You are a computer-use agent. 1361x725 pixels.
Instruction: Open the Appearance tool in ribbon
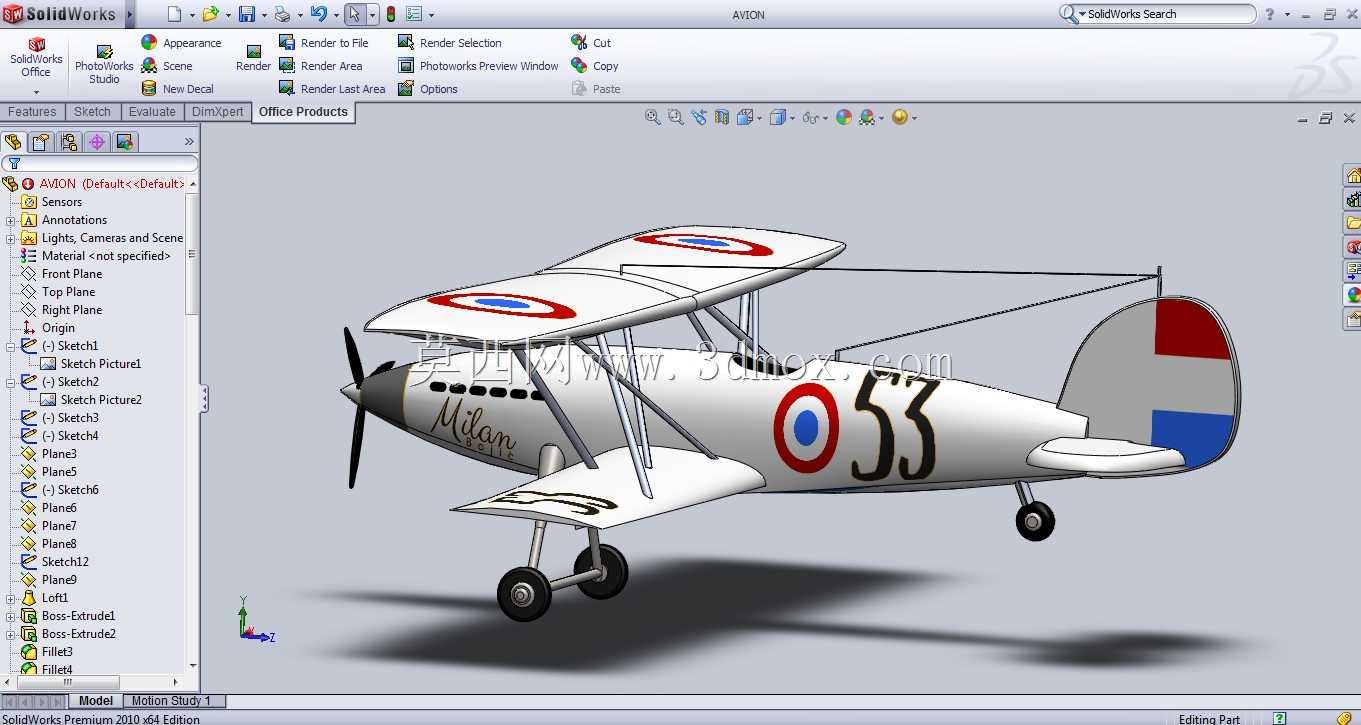[181, 43]
